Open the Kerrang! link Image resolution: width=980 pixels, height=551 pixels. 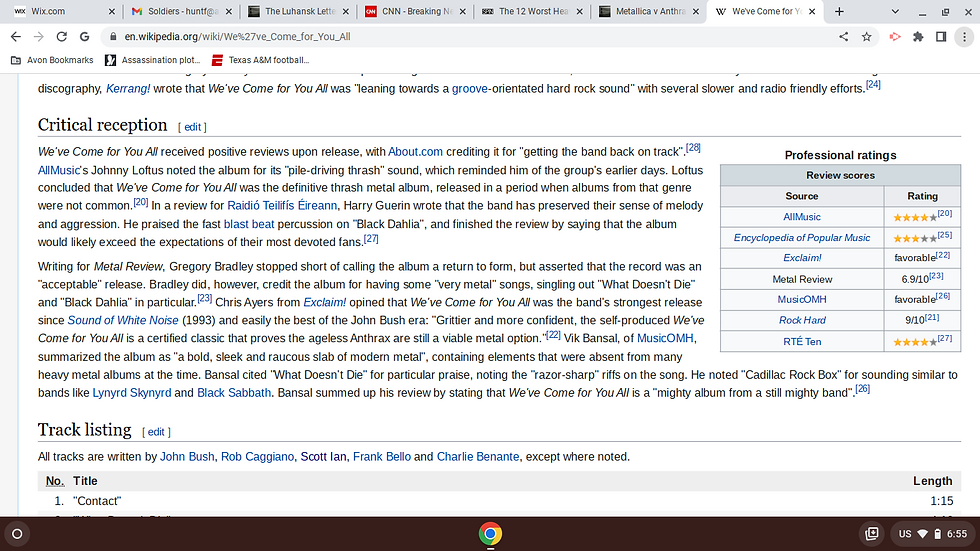128,89
